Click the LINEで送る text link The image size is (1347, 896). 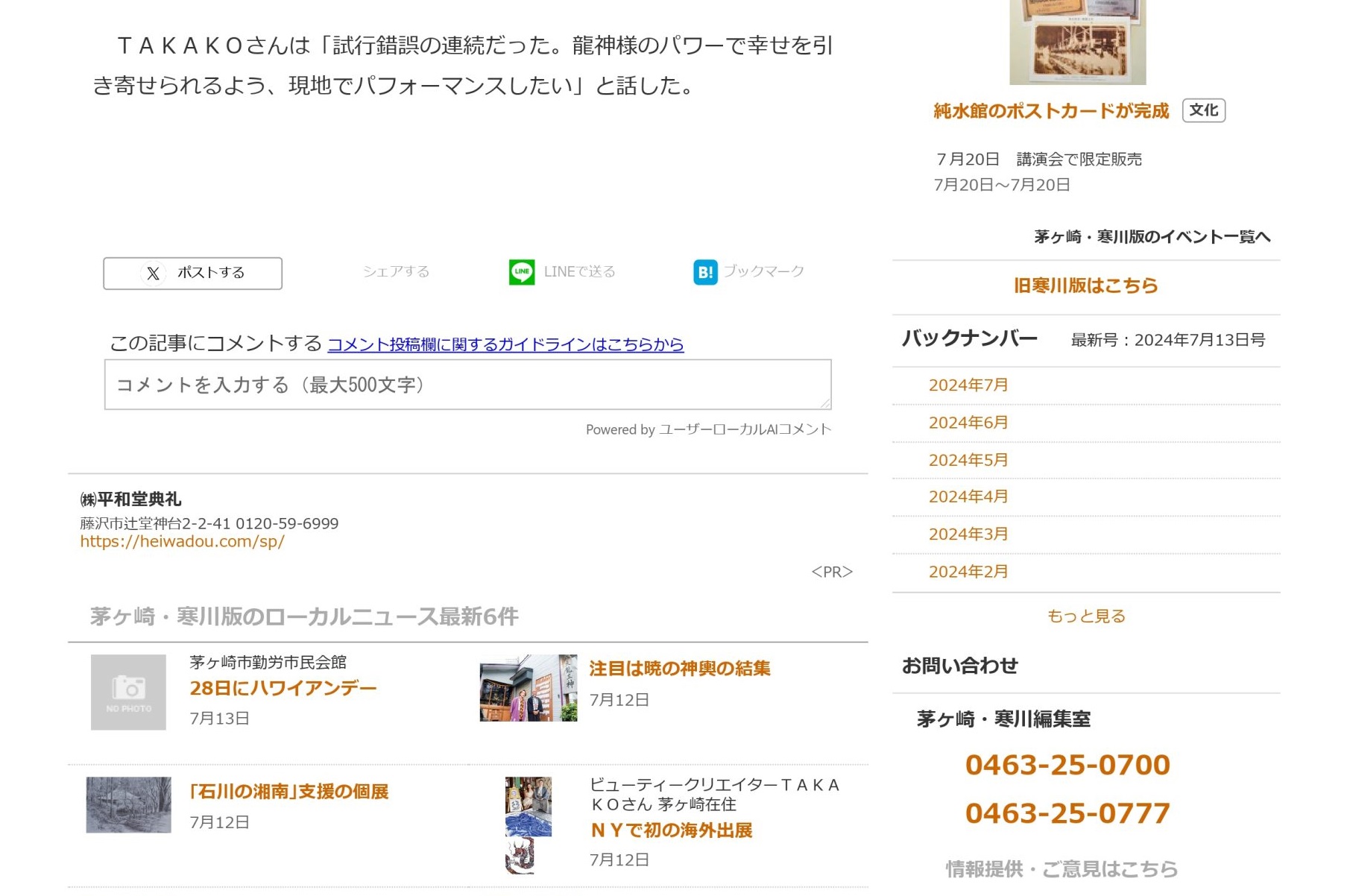tap(580, 271)
